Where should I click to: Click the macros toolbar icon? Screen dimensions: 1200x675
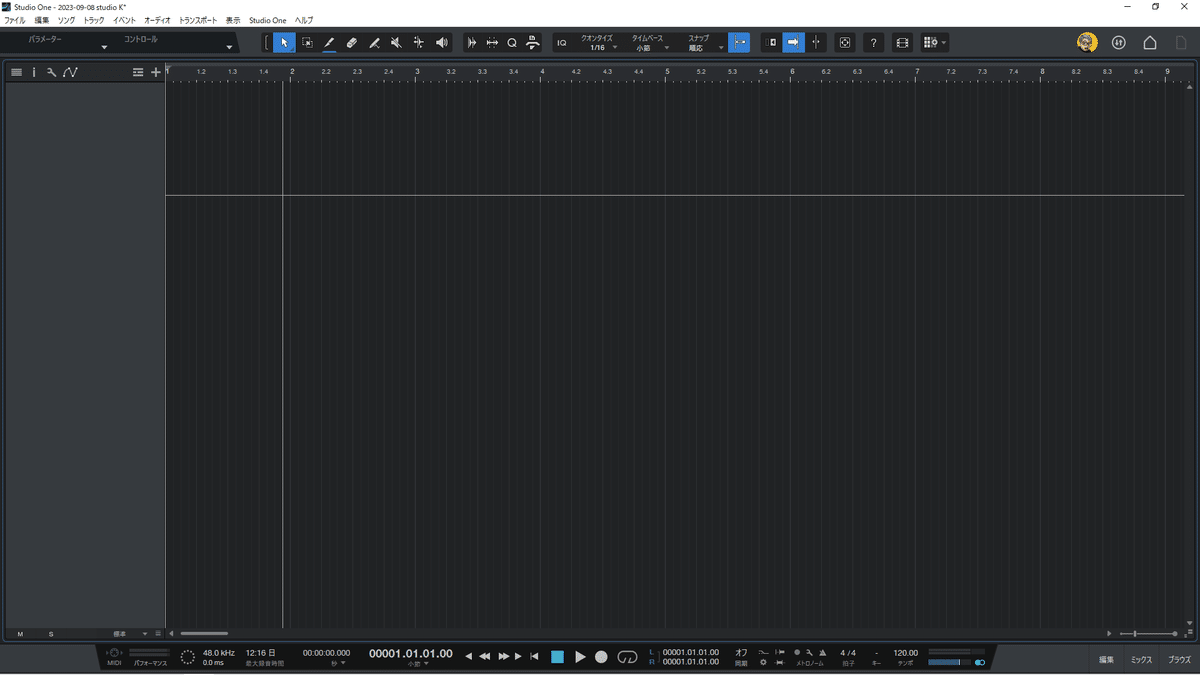click(533, 43)
